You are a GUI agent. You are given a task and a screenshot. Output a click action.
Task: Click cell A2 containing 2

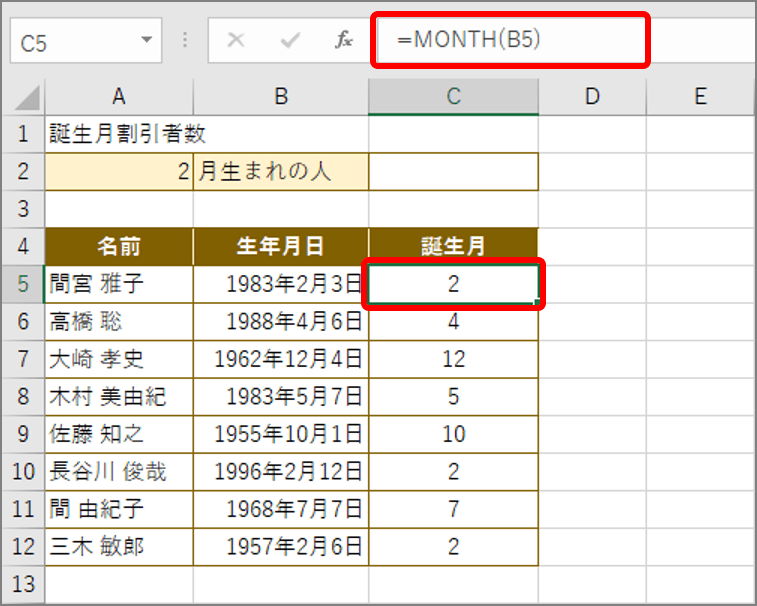[119, 171]
